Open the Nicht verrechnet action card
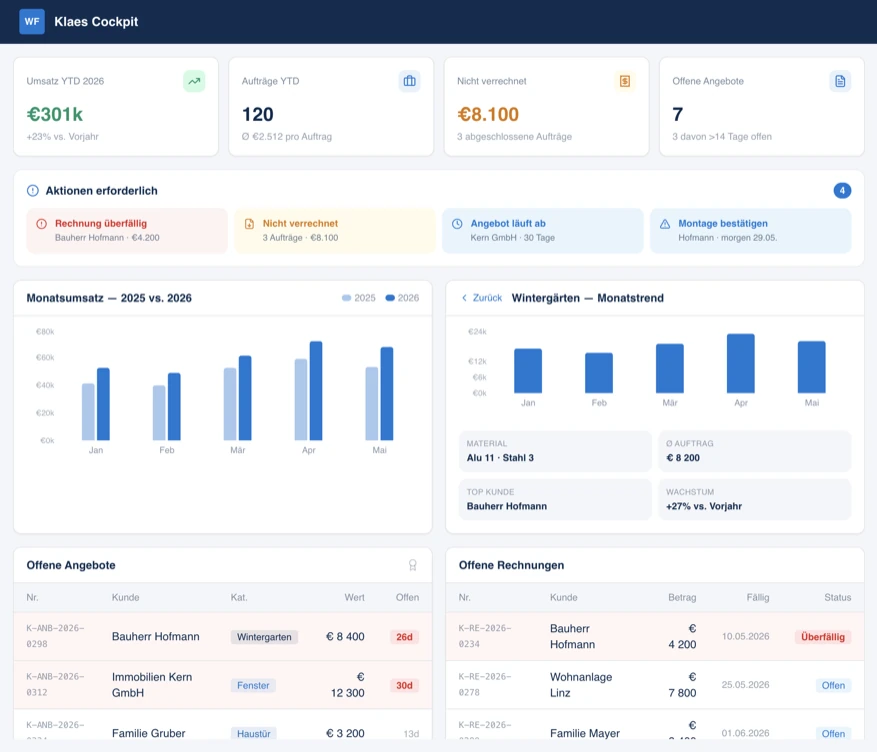 click(334, 230)
